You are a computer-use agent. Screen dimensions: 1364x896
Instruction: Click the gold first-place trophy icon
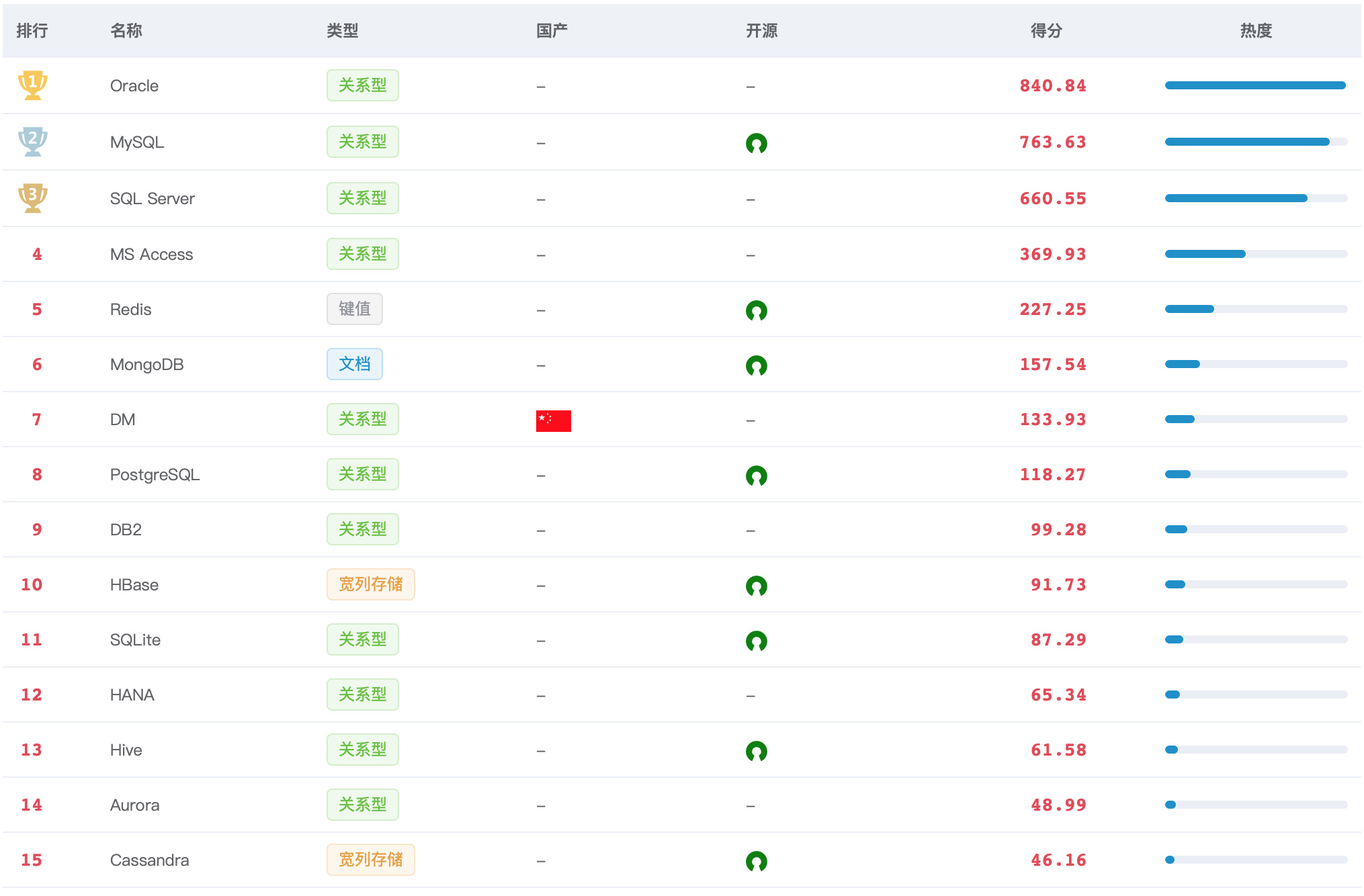click(x=32, y=85)
